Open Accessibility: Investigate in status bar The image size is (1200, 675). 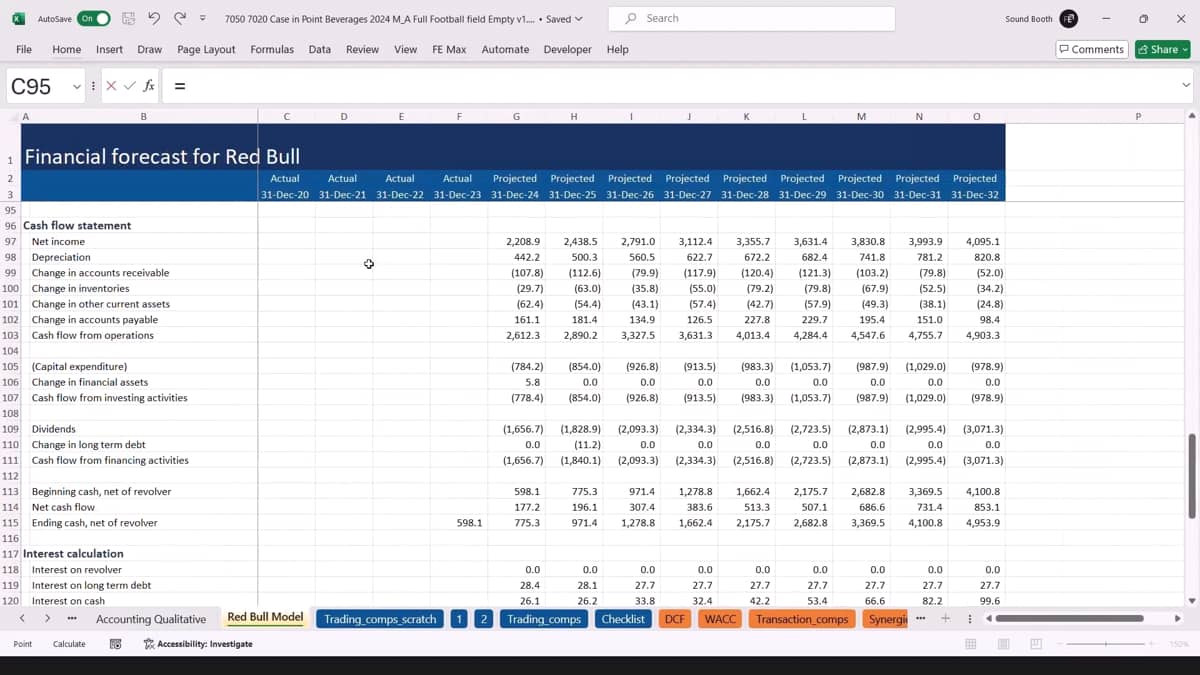click(x=198, y=644)
